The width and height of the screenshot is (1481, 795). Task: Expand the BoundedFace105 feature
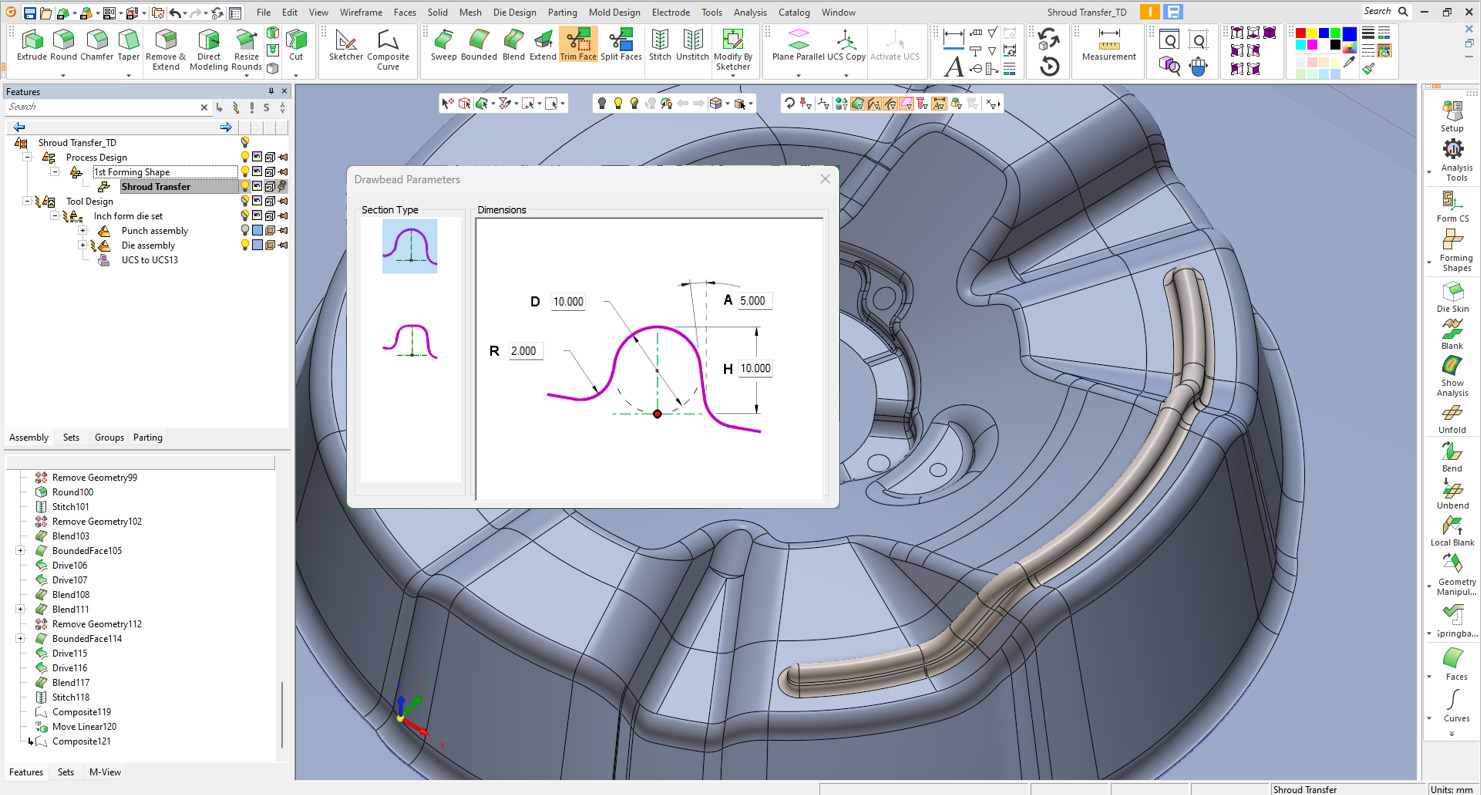pyautogui.click(x=20, y=551)
